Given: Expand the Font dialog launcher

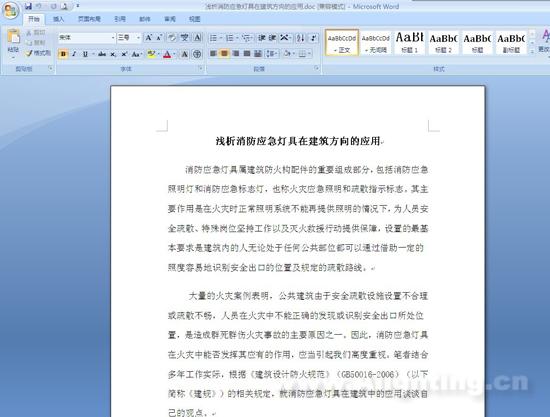Looking at the screenshot, I should 201,68.
